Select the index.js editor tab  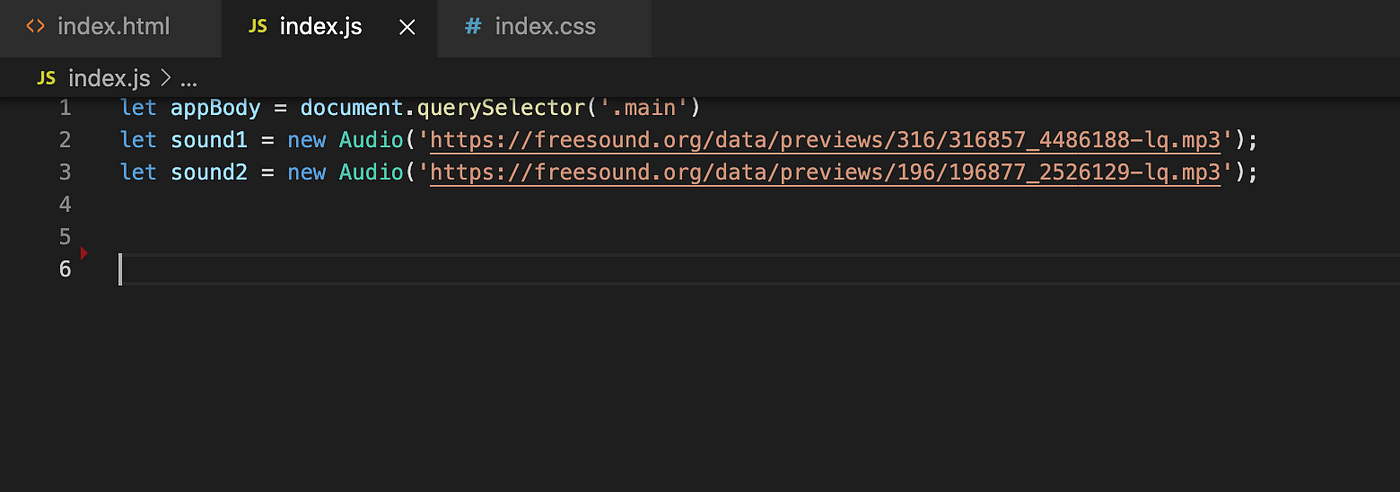(x=329, y=27)
